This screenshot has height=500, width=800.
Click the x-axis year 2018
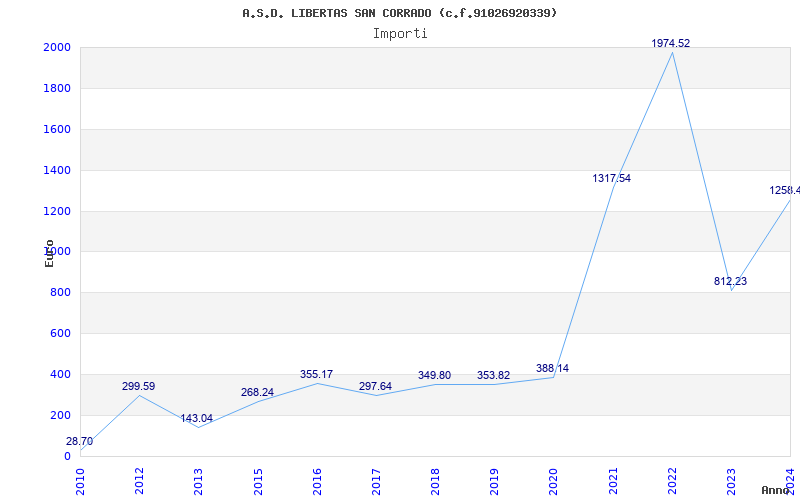(x=435, y=482)
